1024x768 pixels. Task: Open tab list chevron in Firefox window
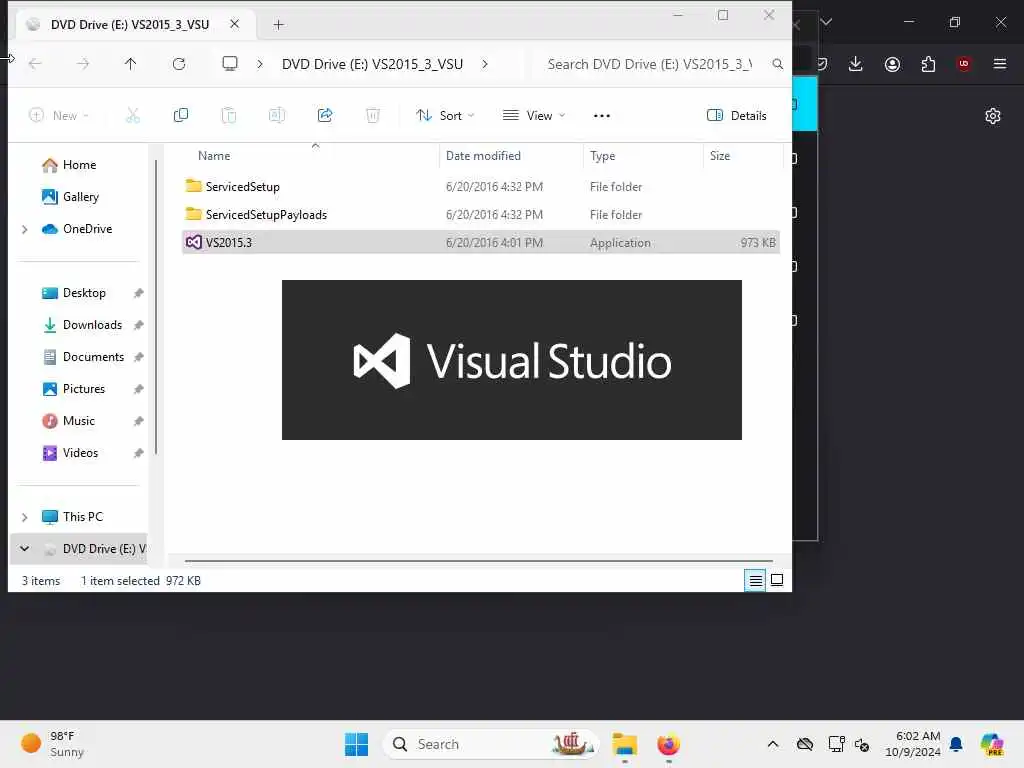(826, 22)
